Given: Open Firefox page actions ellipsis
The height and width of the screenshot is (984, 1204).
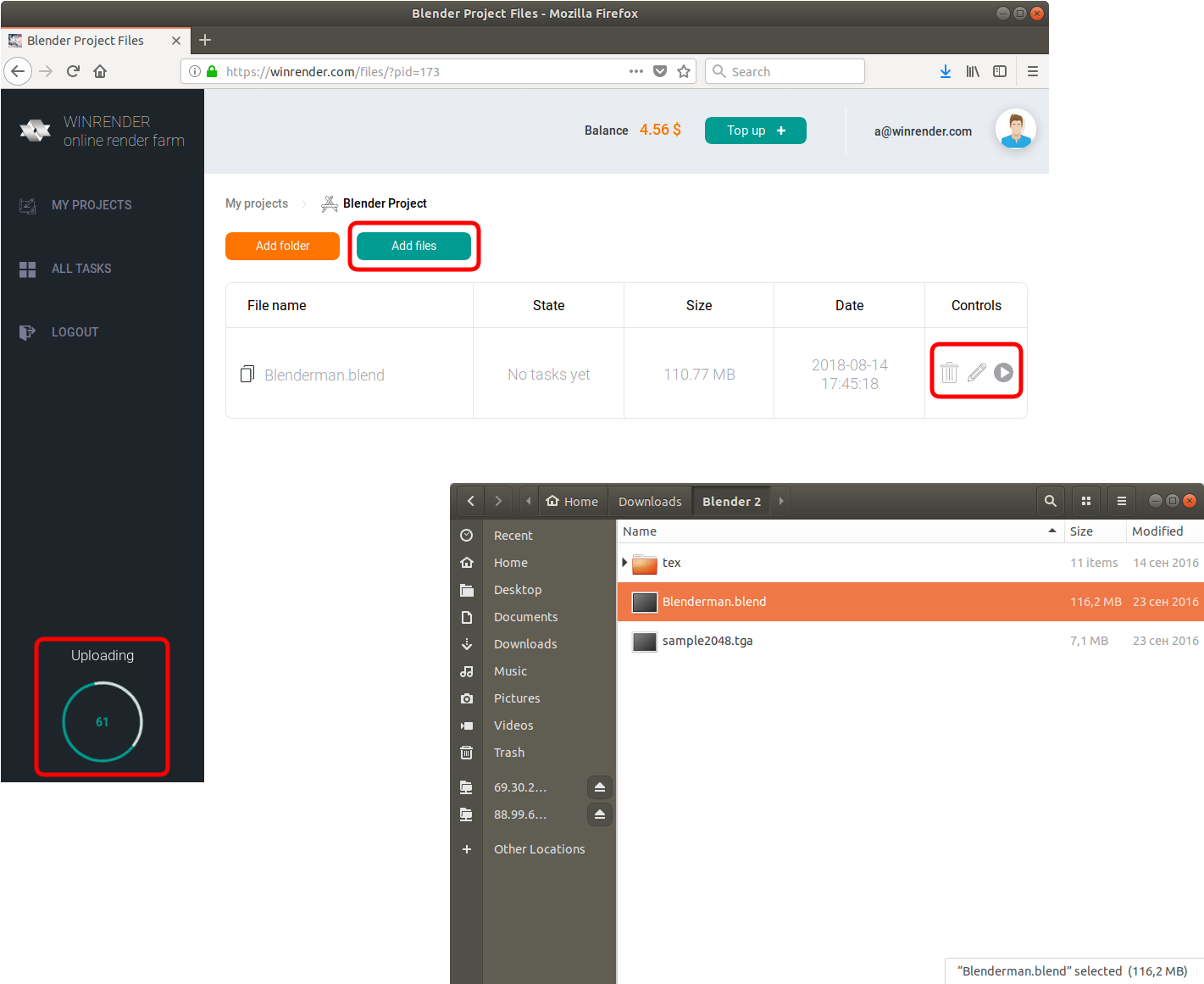Looking at the screenshot, I should click(x=636, y=71).
